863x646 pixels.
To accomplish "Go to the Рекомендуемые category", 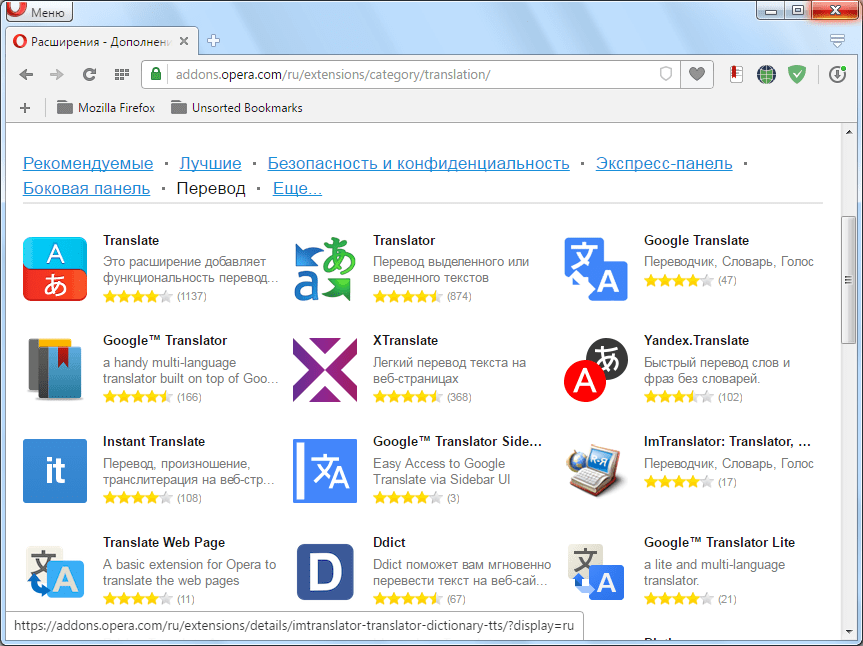I will coord(88,164).
